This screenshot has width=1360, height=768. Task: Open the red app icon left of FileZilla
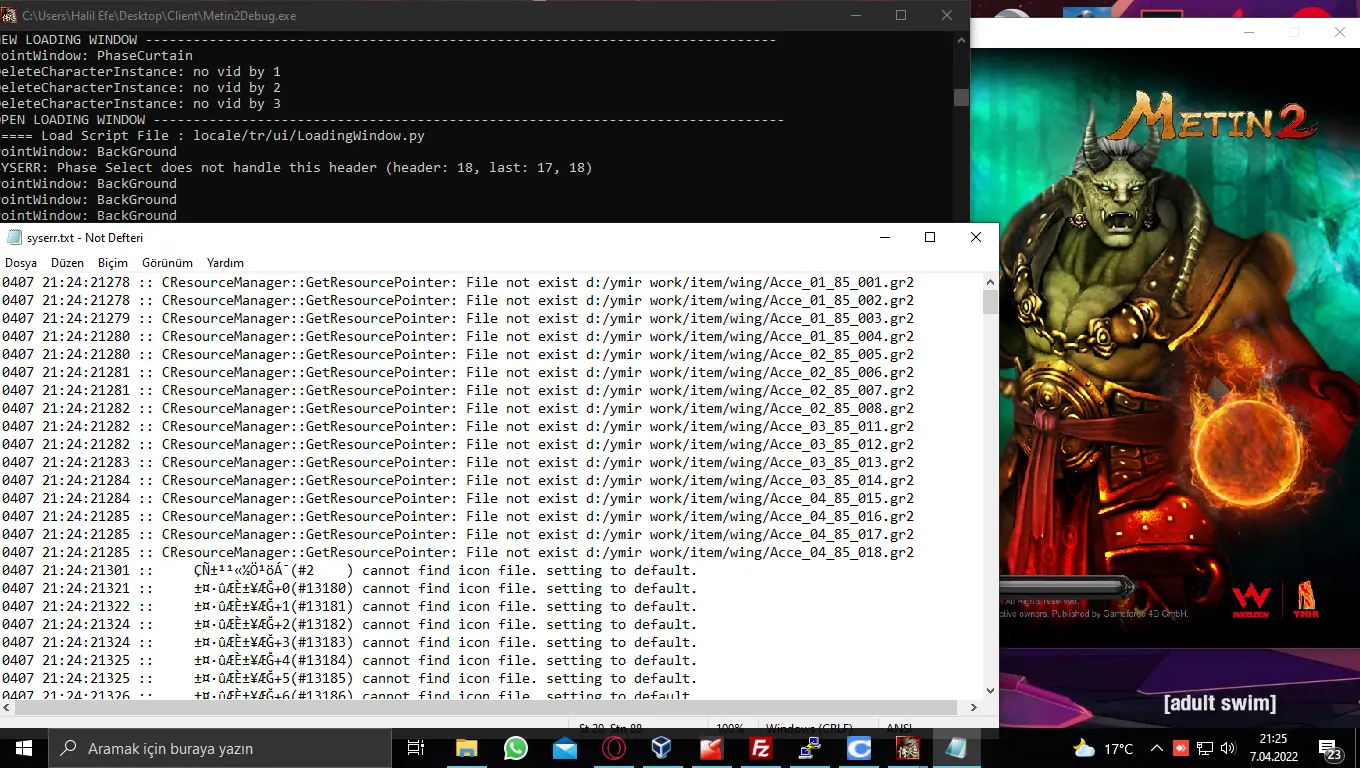coord(712,748)
